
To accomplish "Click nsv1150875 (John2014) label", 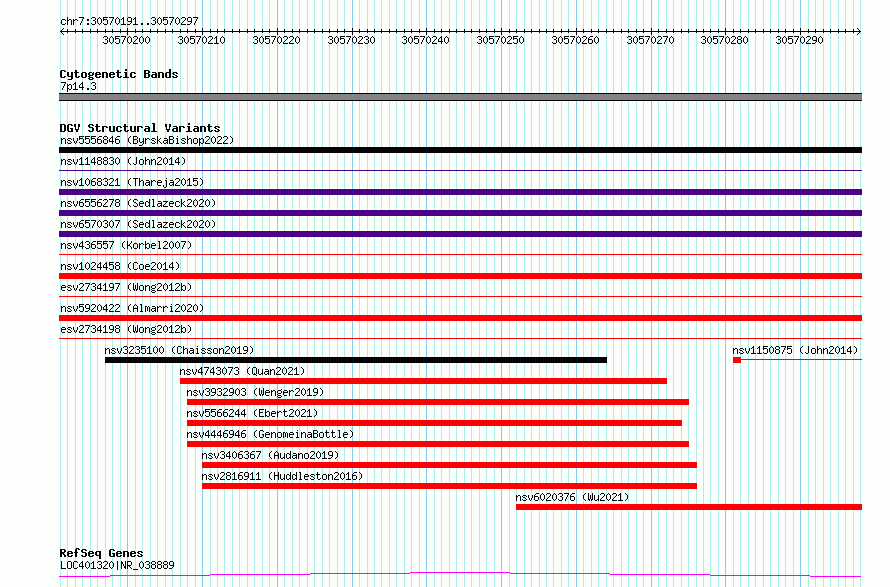I will [x=795, y=350].
